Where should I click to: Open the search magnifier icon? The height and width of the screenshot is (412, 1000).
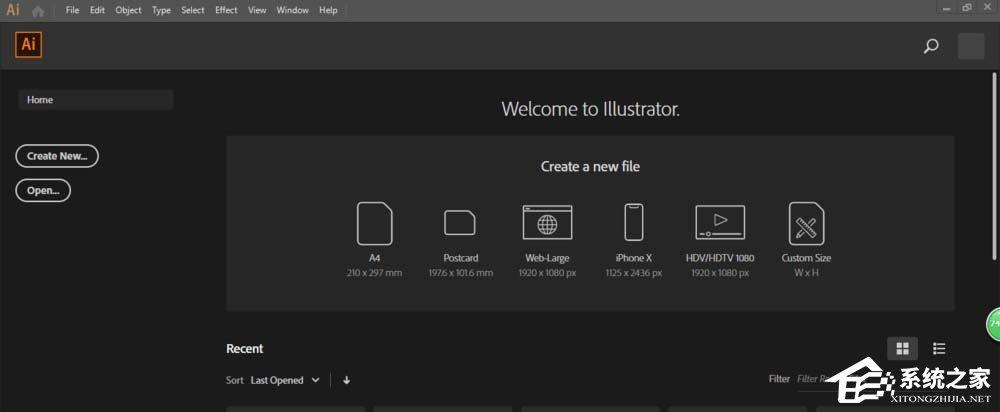(931, 46)
